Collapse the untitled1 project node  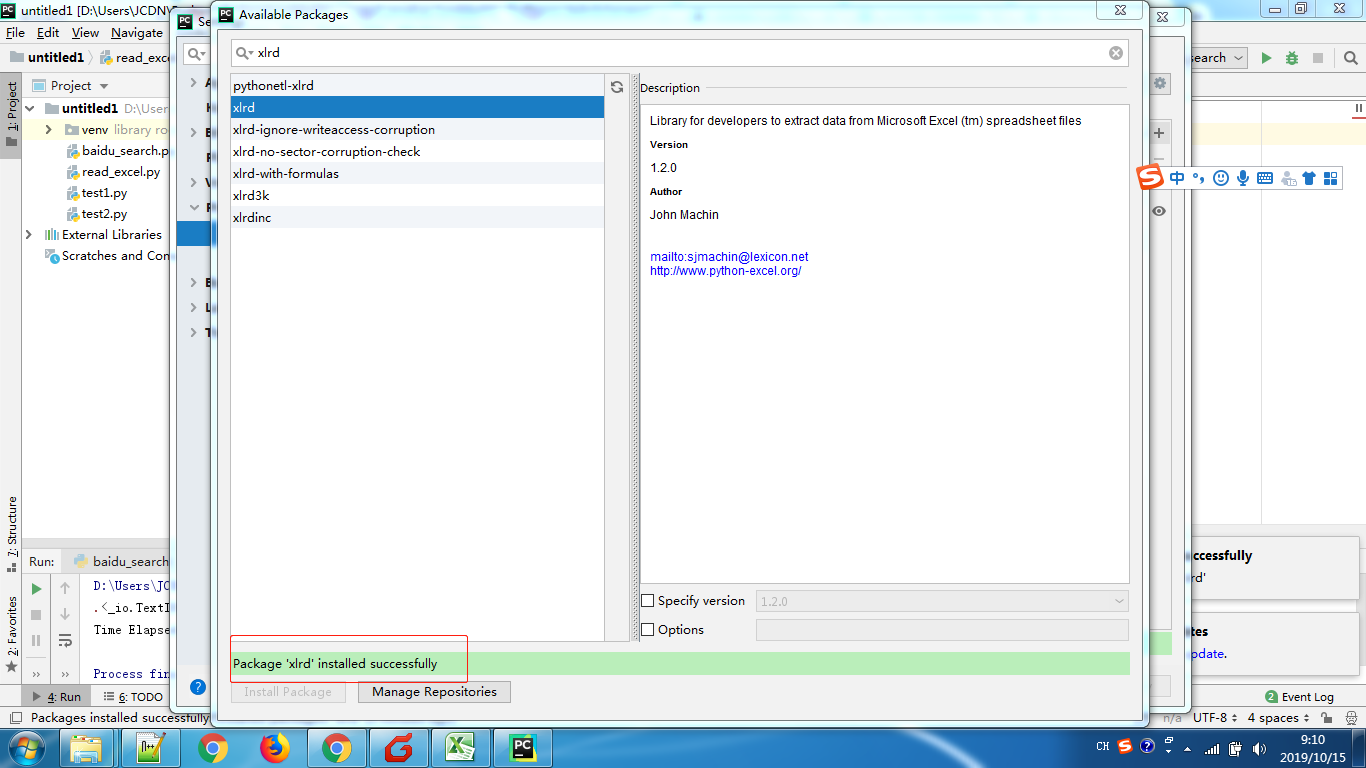point(30,108)
